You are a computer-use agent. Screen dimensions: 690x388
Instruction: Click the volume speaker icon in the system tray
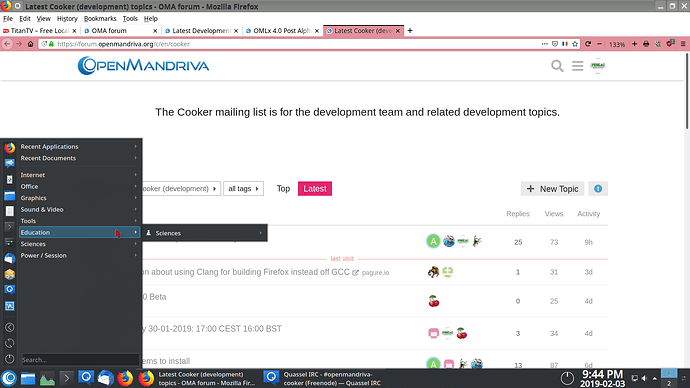click(x=644, y=378)
